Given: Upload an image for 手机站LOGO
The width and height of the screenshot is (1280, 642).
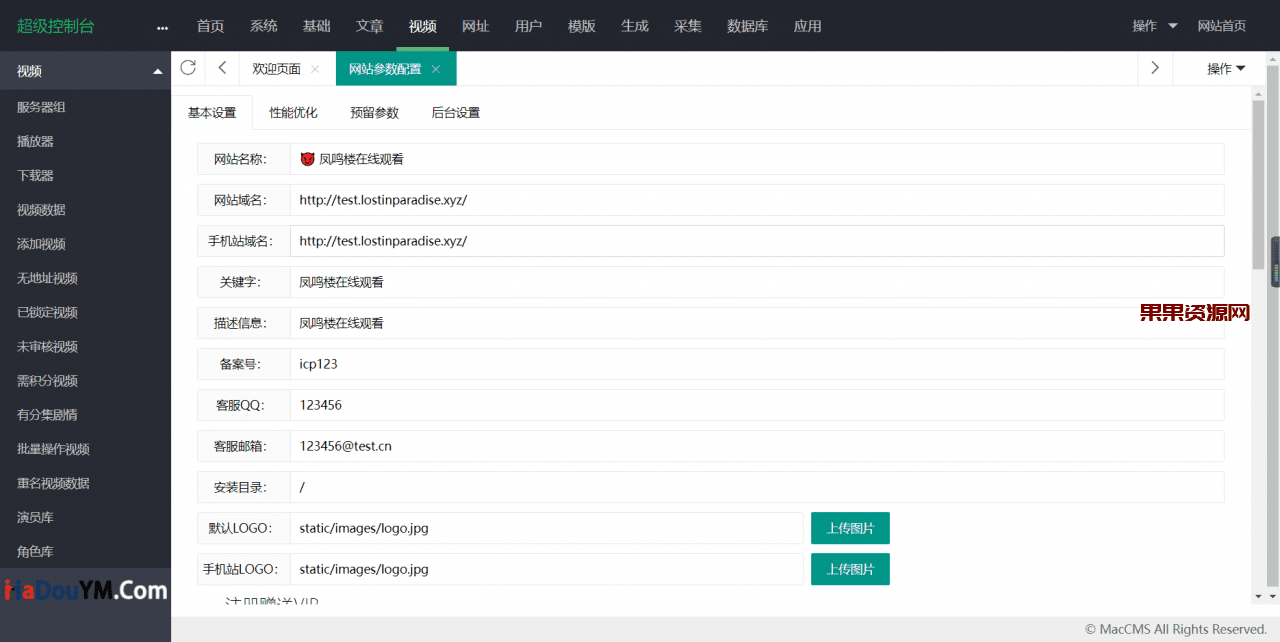Looking at the screenshot, I should [x=849, y=568].
